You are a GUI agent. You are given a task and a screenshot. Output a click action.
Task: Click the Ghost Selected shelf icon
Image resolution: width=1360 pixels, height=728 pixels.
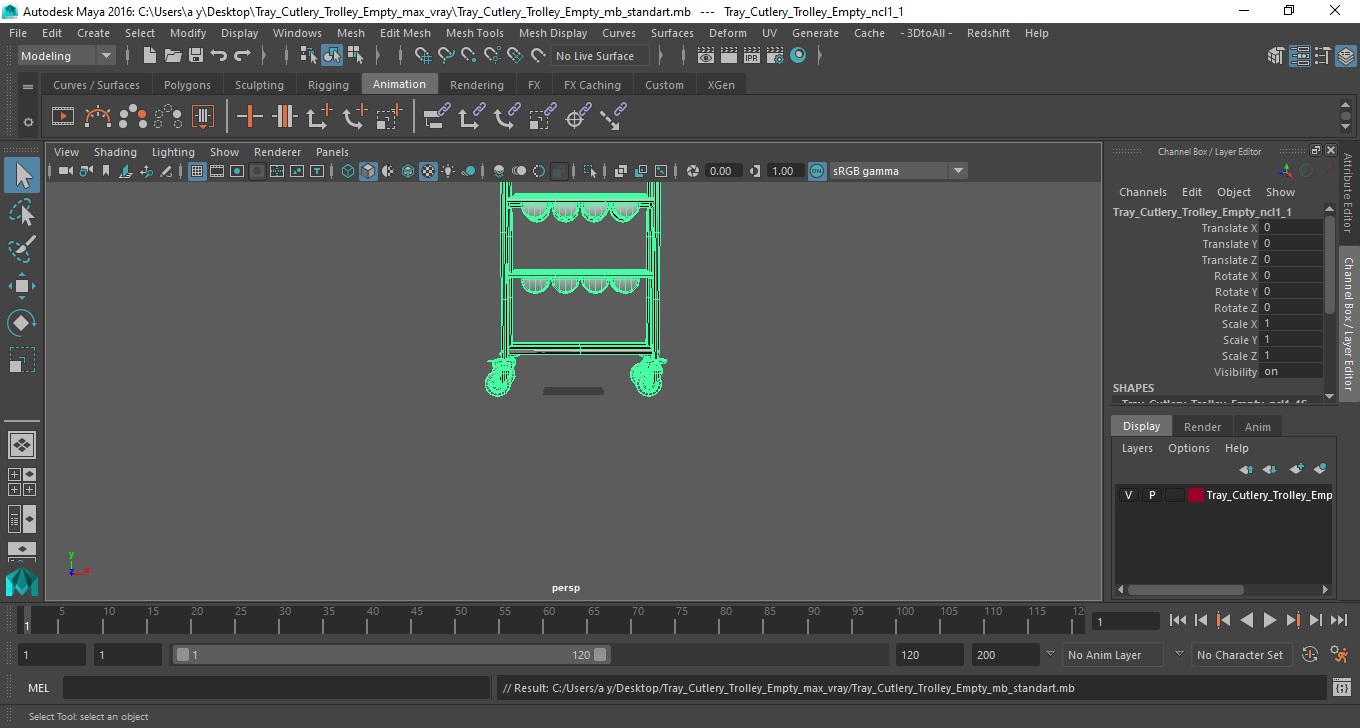[132, 117]
